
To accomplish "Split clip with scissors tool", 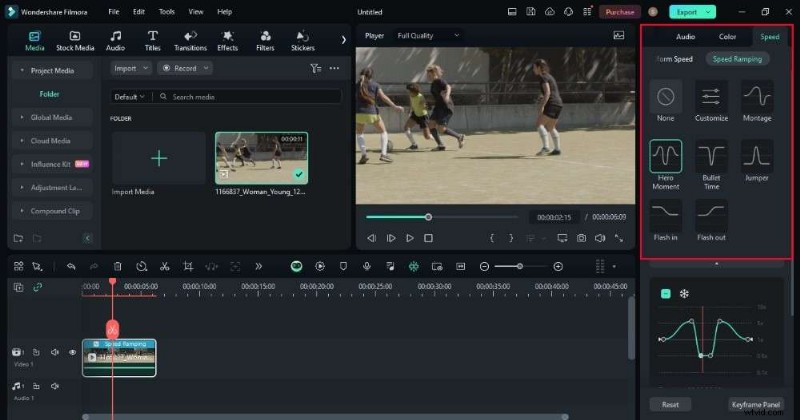I will (164, 266).
